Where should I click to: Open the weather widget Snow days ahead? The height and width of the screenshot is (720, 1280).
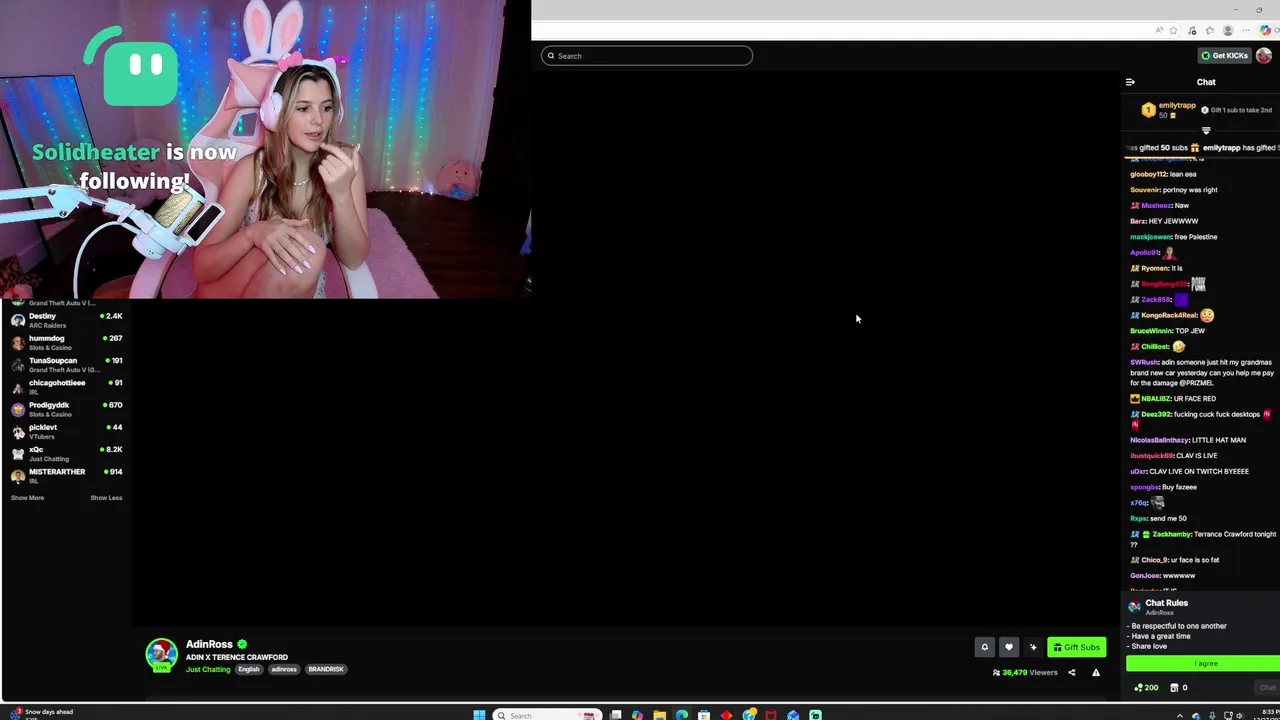(x=40, y=713)
